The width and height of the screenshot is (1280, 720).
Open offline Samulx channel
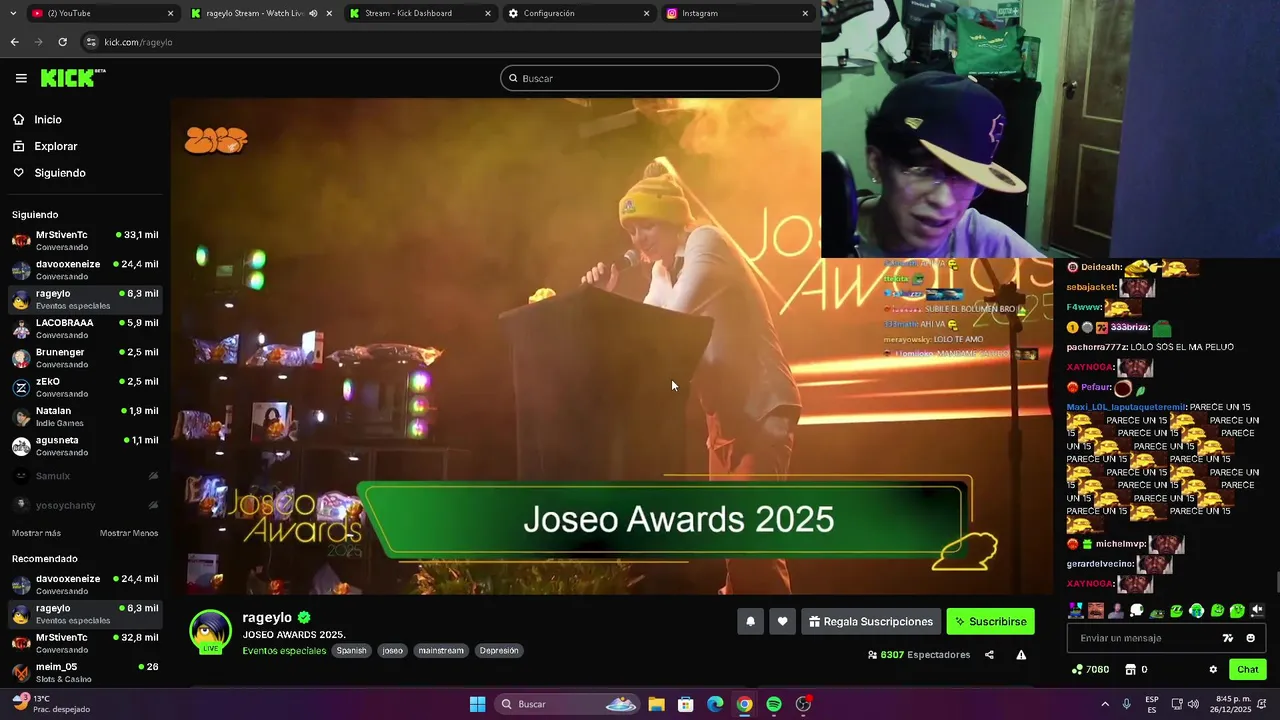point(85,476)
